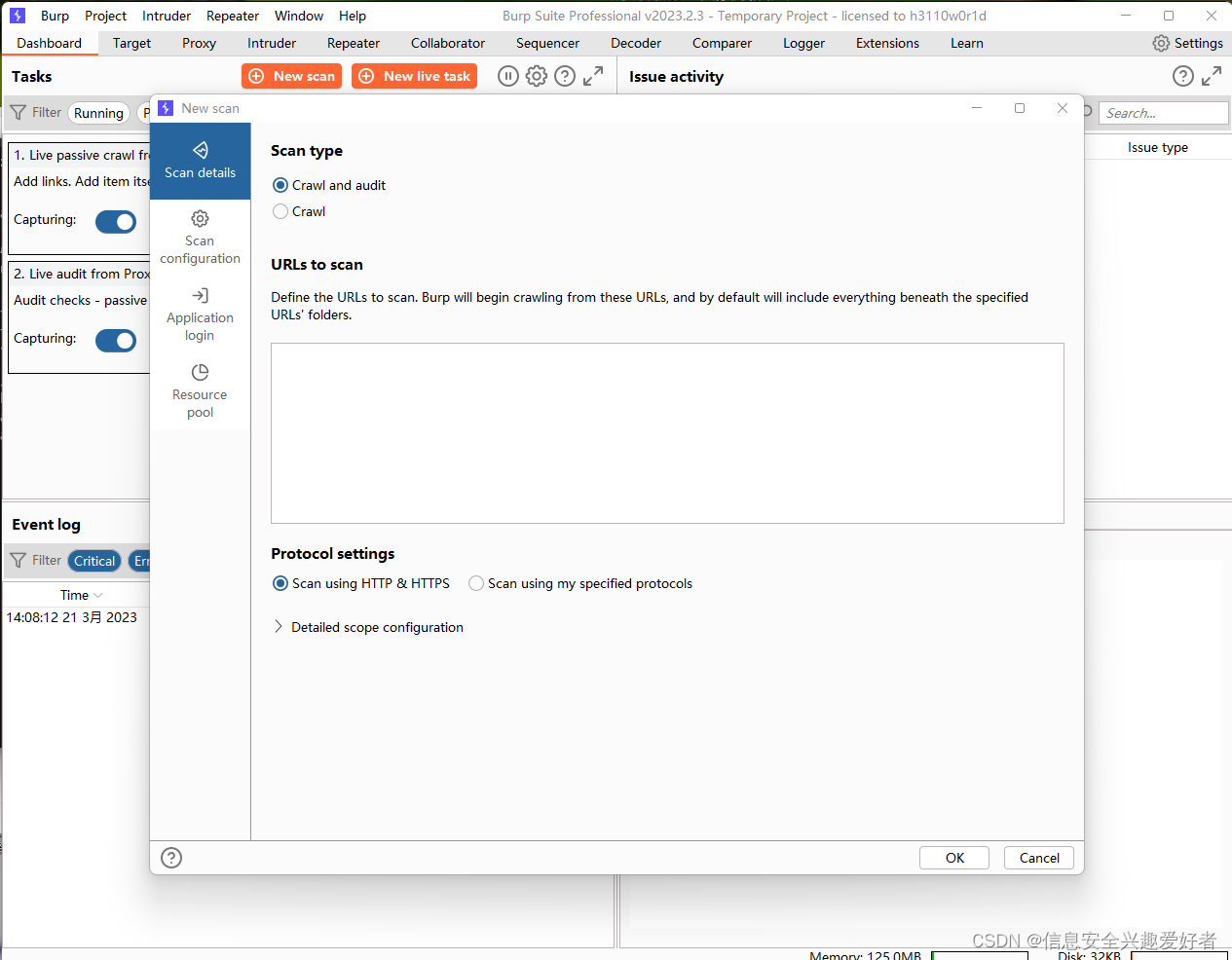
Task: Switch to the Repeater tab
Action: click(354, 43)
